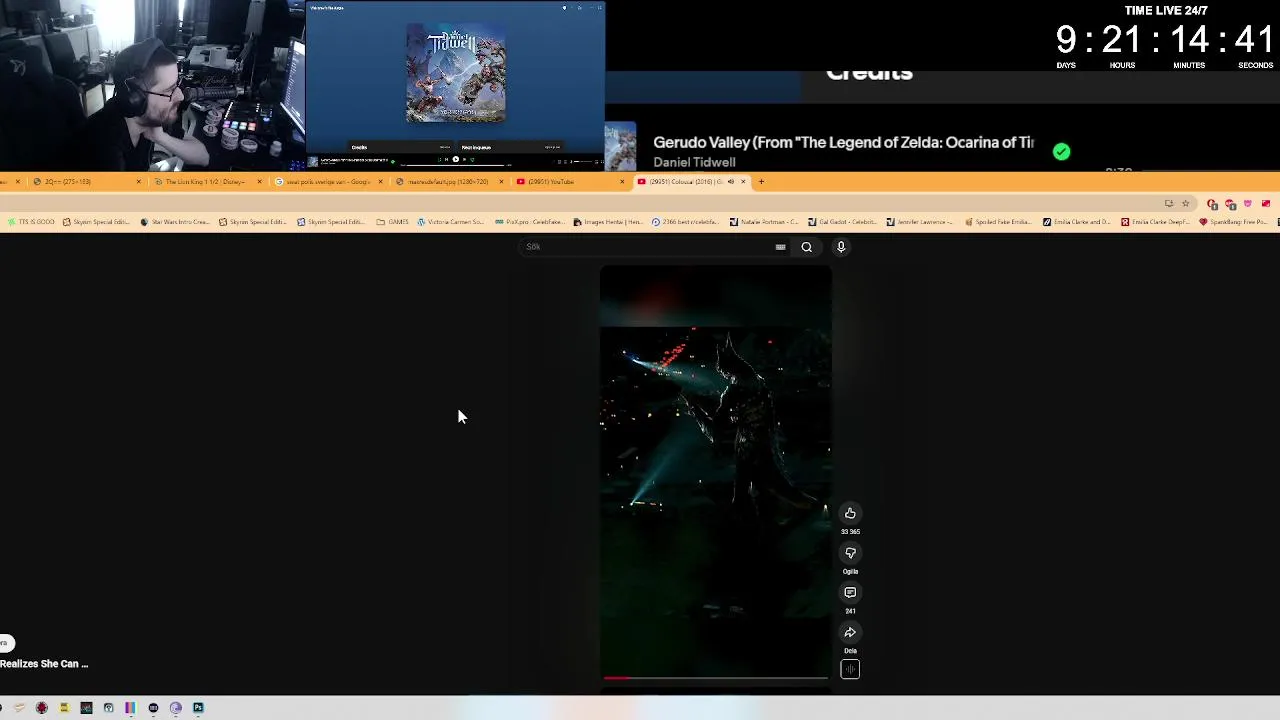1280x720 pixels.
Task: Open the sound thumbnail below Dela
Action: point(850,670)
